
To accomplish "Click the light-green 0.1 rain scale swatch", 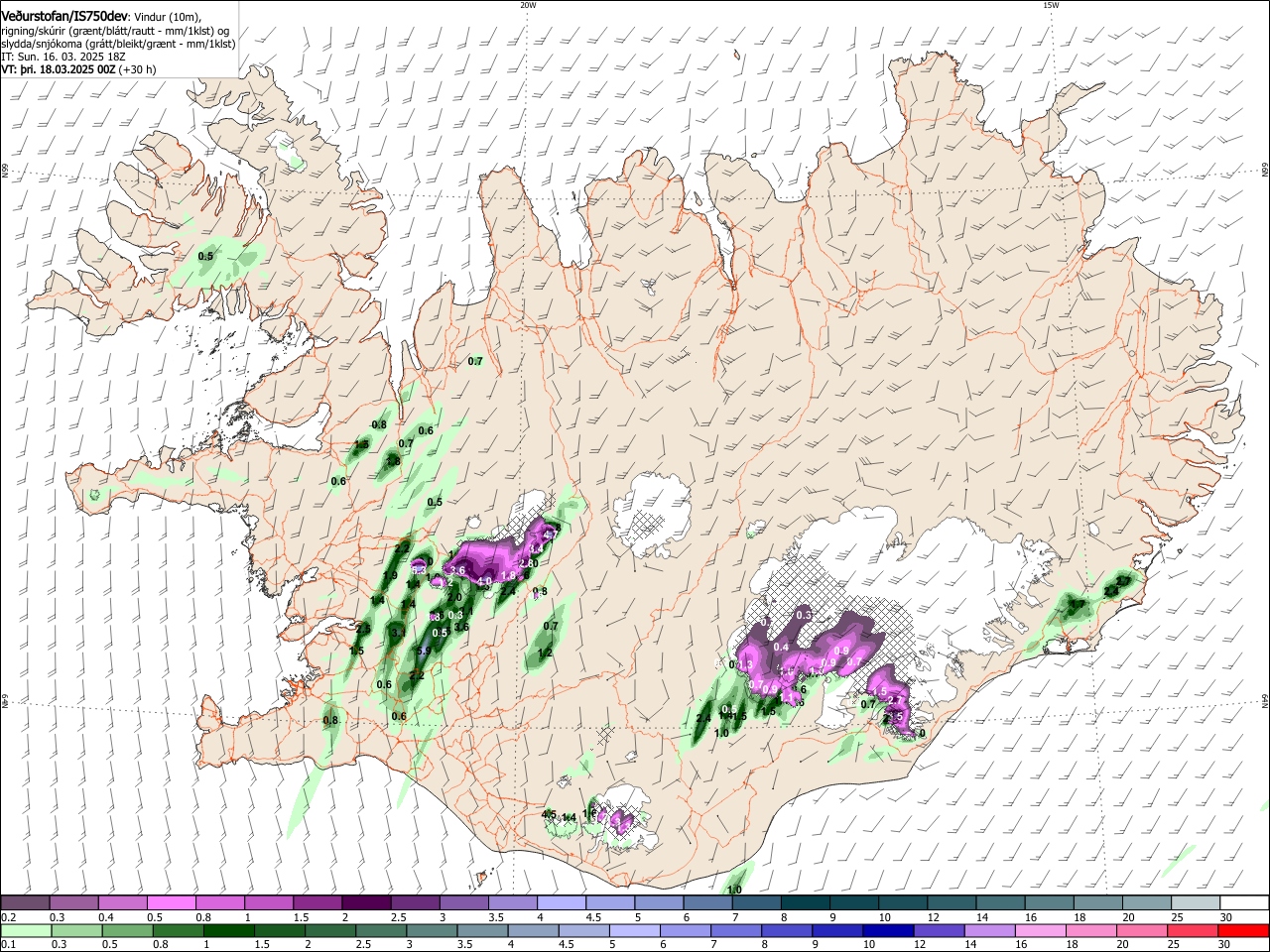I will pos(25,931).
